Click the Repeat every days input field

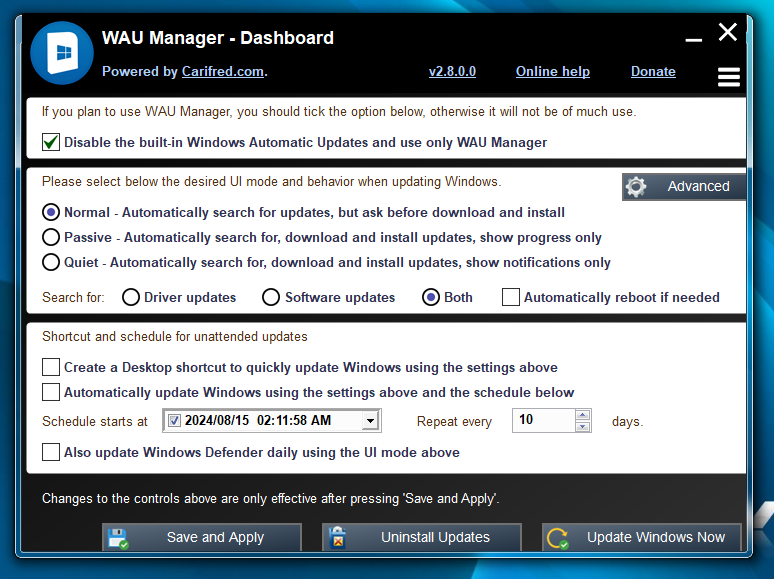(544, 421)
